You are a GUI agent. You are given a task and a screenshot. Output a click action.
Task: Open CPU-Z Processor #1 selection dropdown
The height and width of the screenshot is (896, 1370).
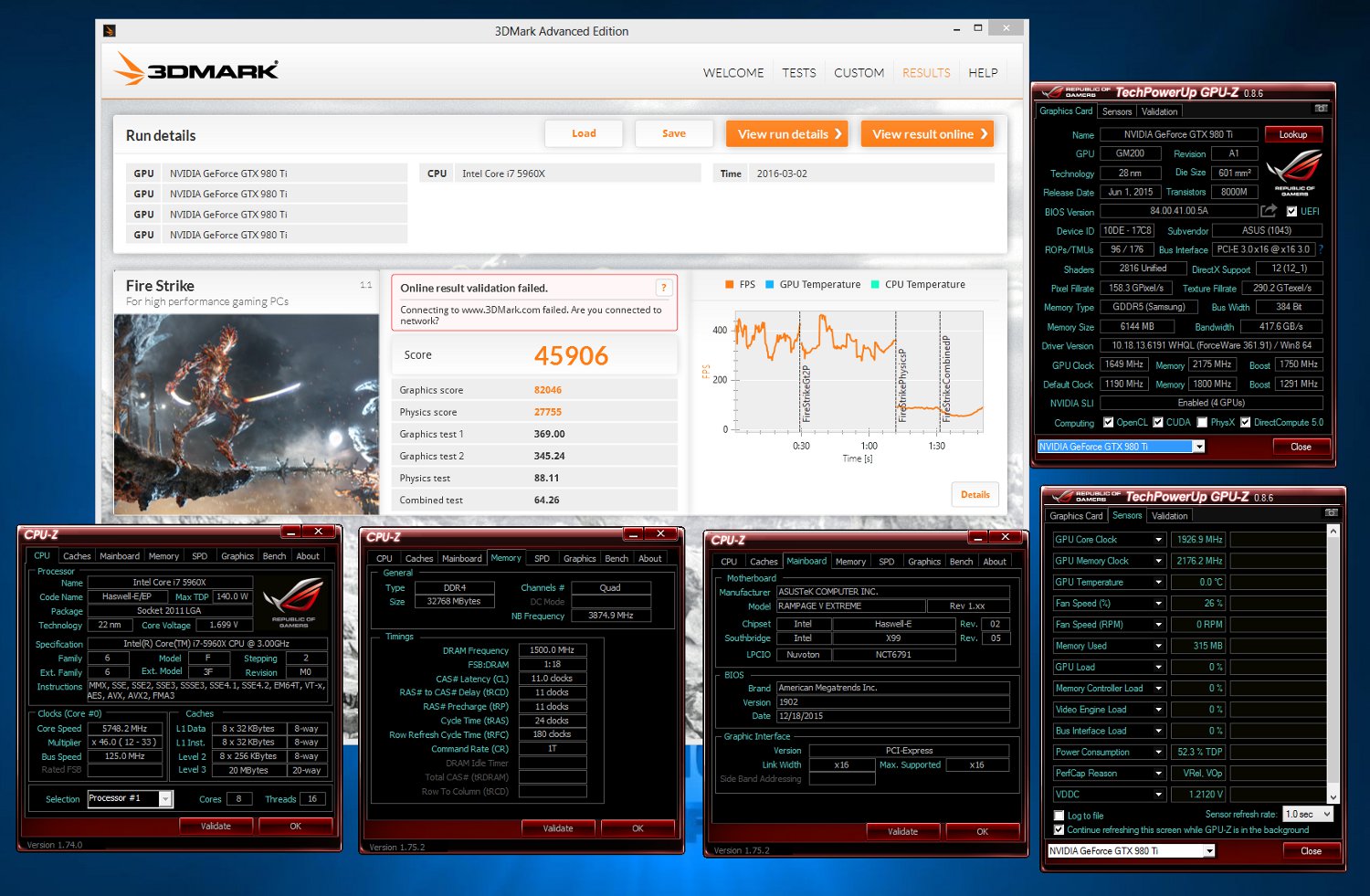130,798
